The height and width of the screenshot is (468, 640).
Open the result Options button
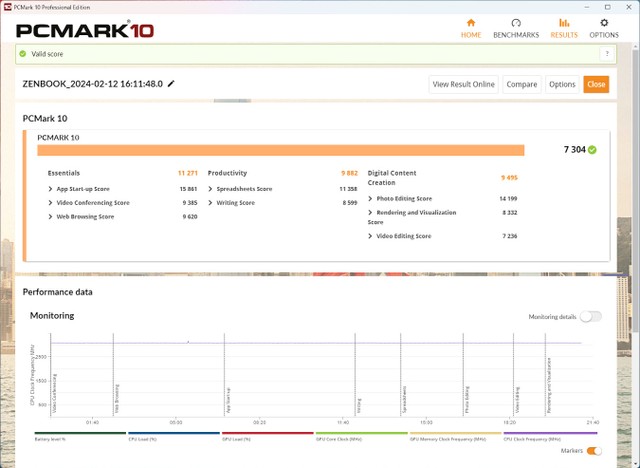(x=562, y=84)
